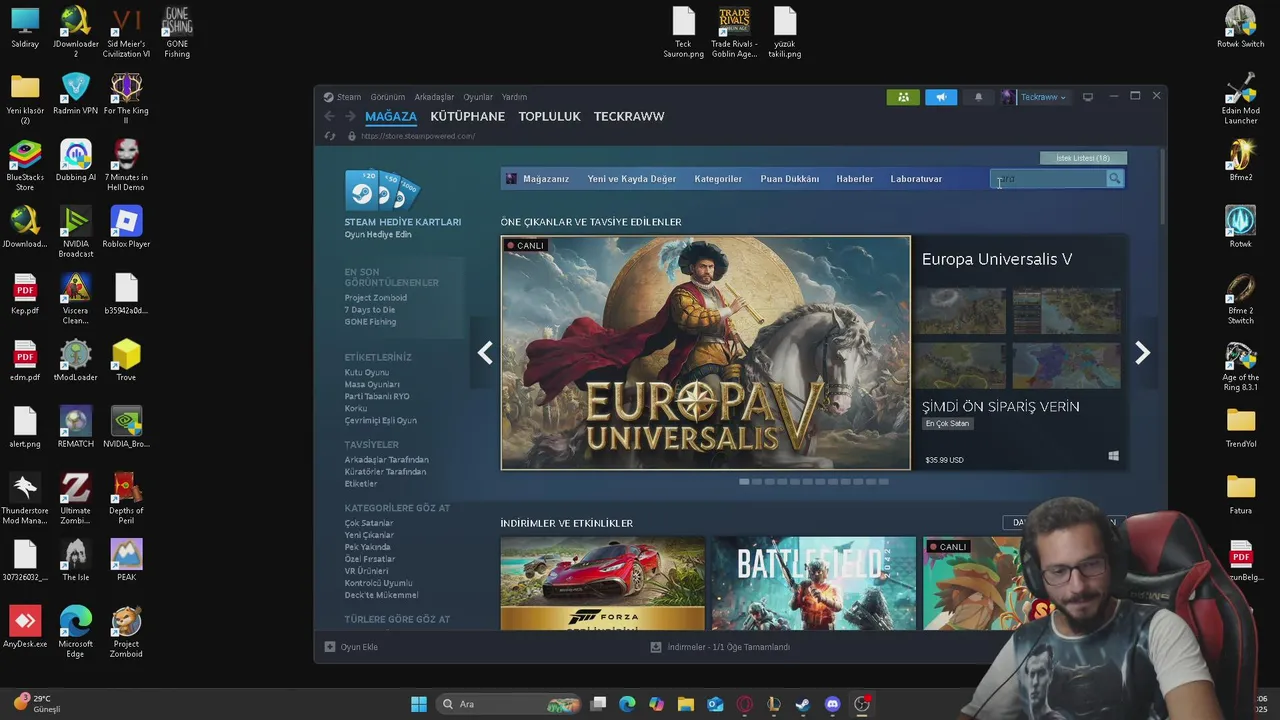Open Age of the Ring desktop shortcut

[1241, 366]
